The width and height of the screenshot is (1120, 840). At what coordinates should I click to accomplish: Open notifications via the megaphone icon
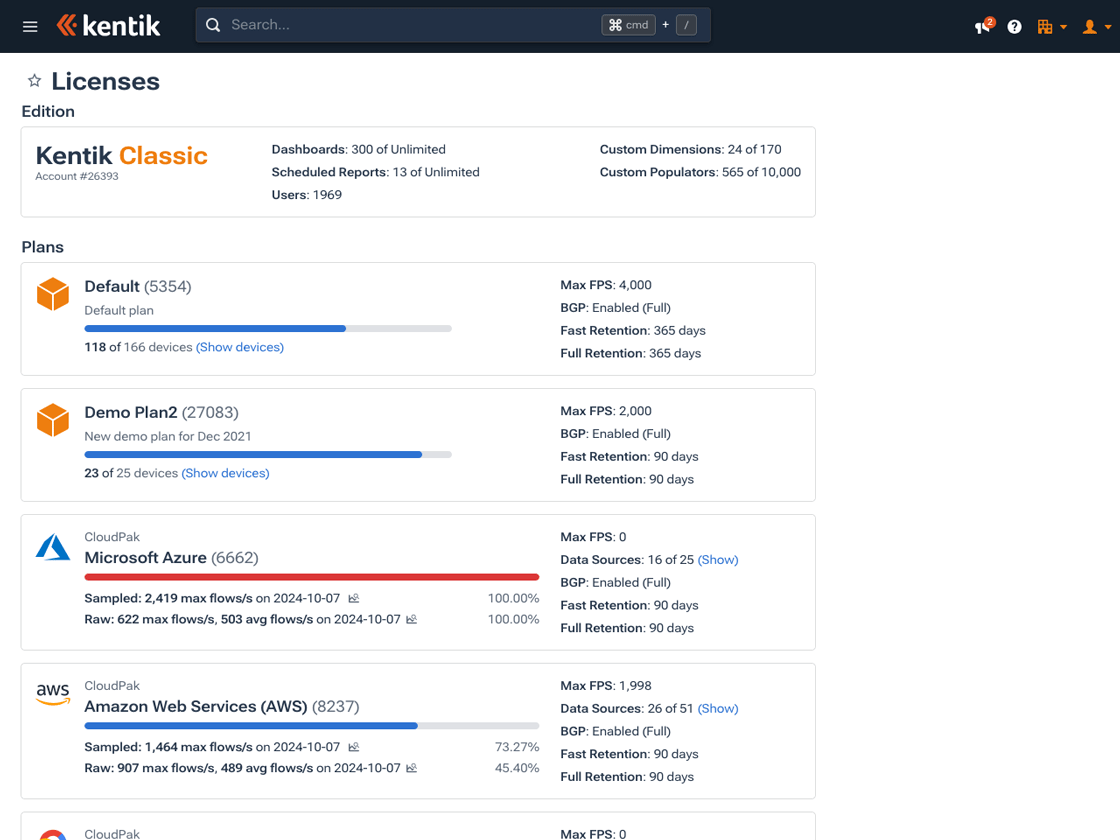tap(980, 27)
